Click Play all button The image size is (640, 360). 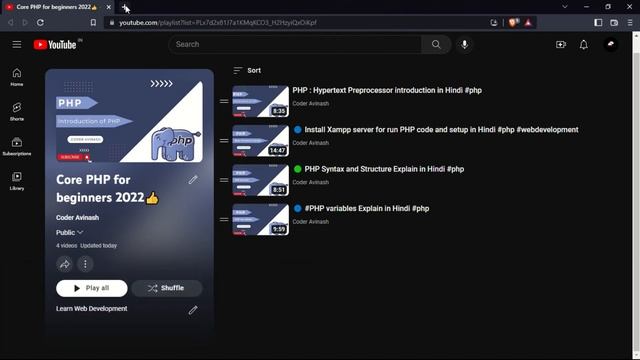pyautogui.click(x=92, y=288)
